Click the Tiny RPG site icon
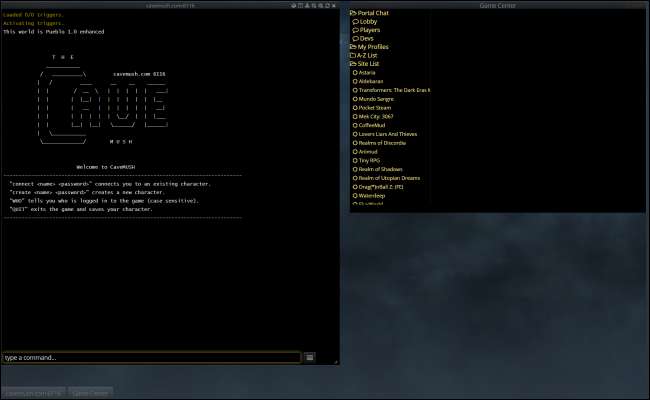The height and width of the screenshot is (400, 650). point(355,160)
